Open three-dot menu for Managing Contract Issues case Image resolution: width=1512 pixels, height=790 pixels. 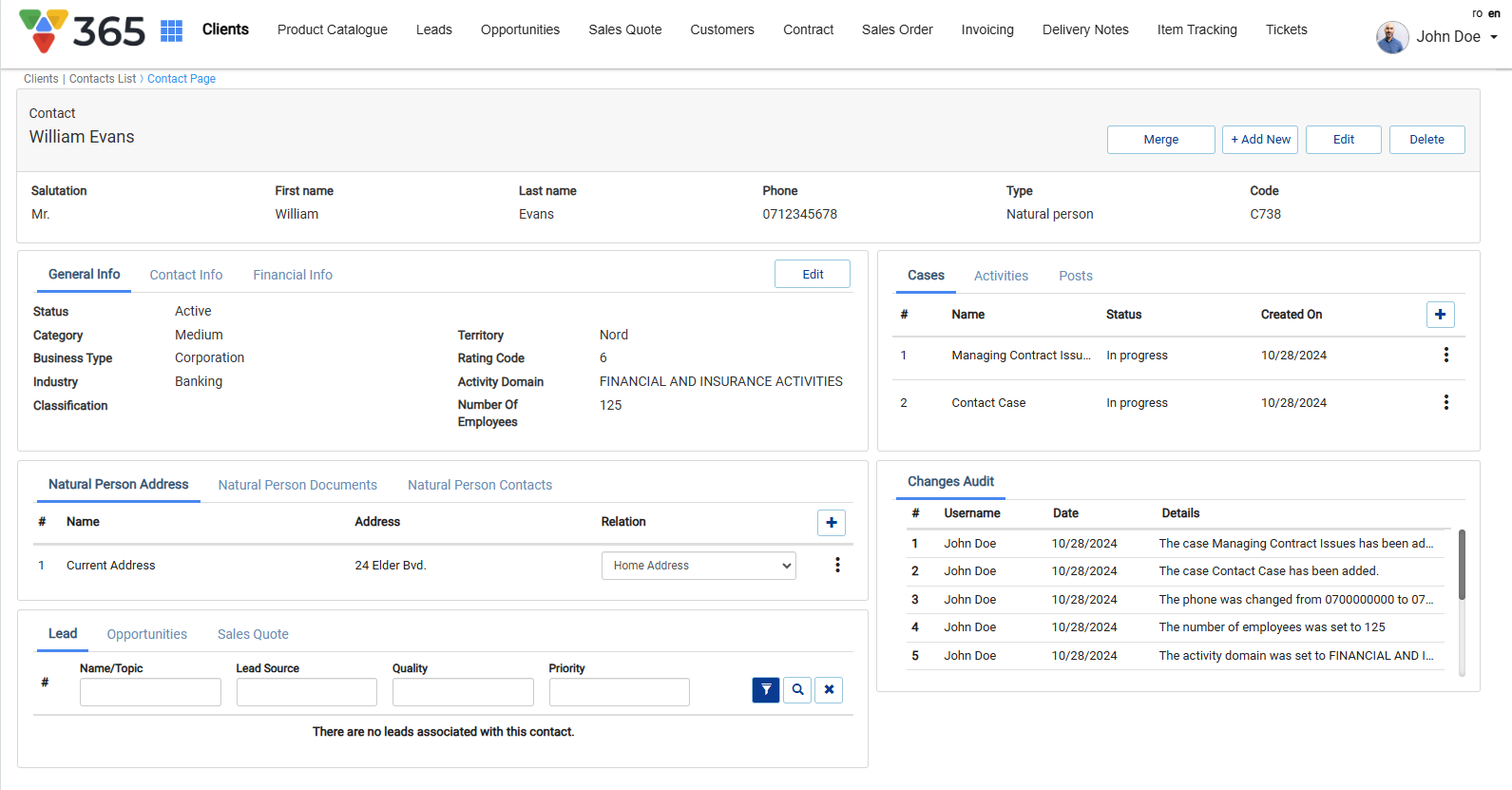1445,355
